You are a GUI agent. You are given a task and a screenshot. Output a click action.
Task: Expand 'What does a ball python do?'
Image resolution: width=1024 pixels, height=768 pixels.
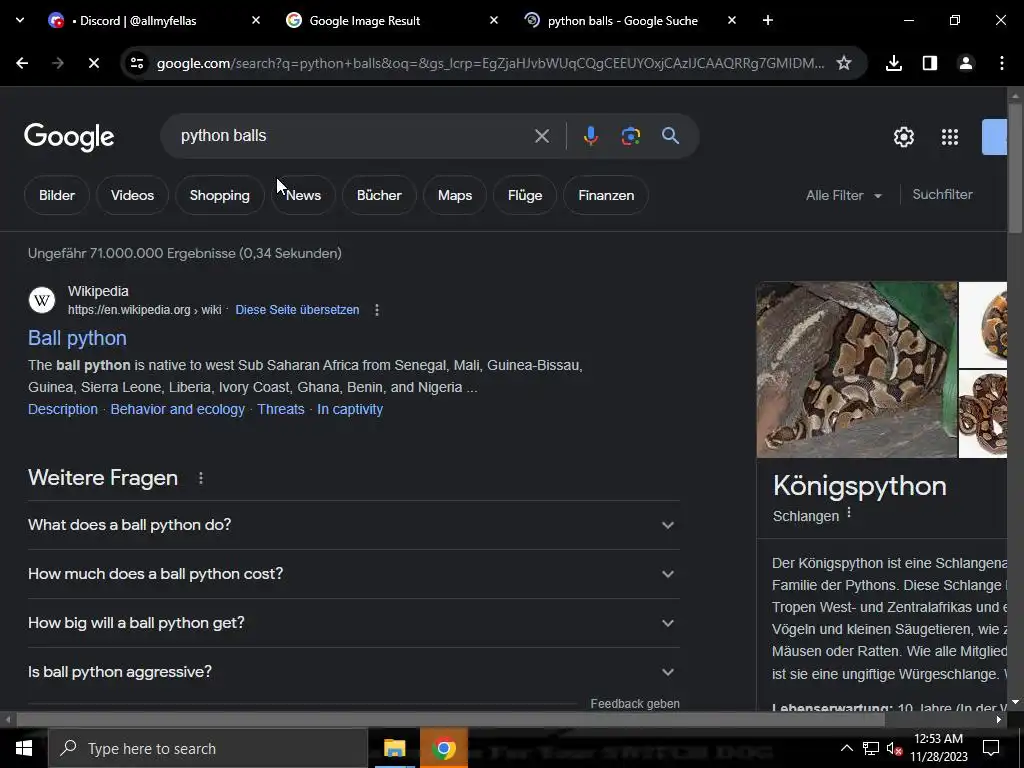click(353, 525)
